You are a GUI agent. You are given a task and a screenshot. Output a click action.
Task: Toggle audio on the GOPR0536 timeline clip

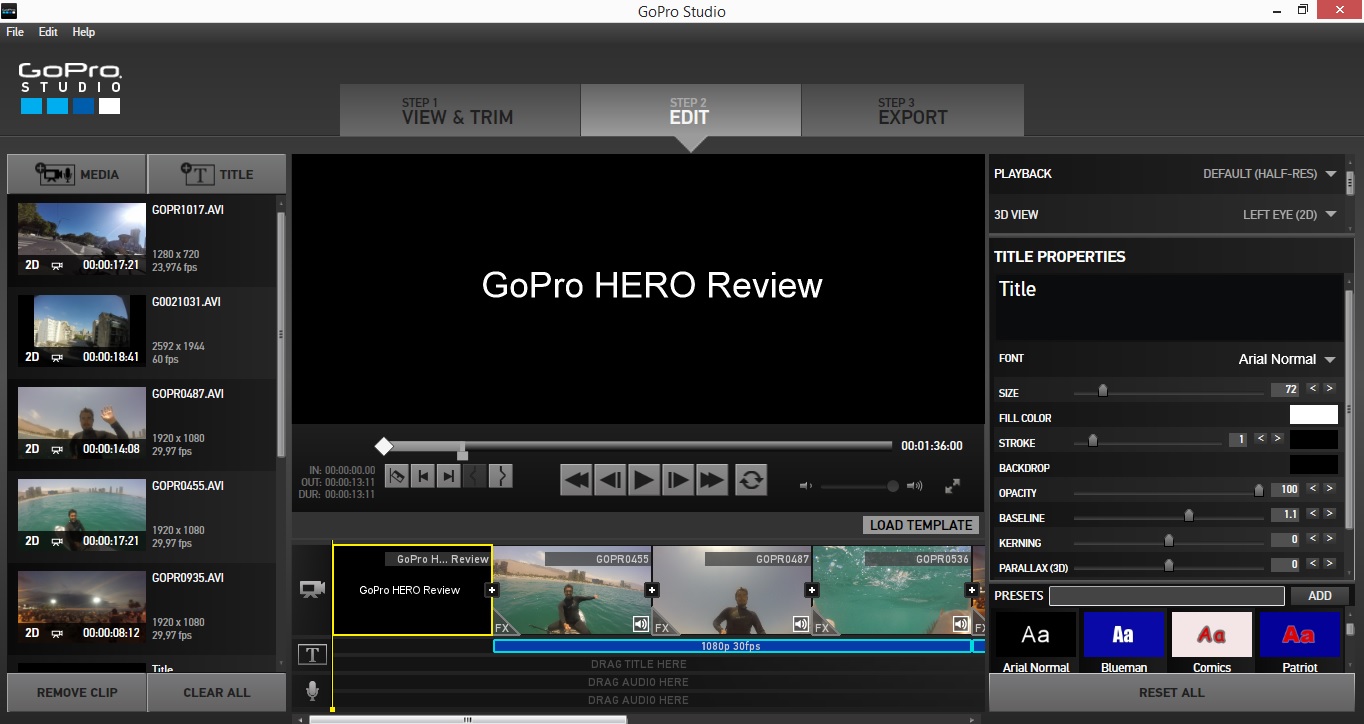[961, 624]
